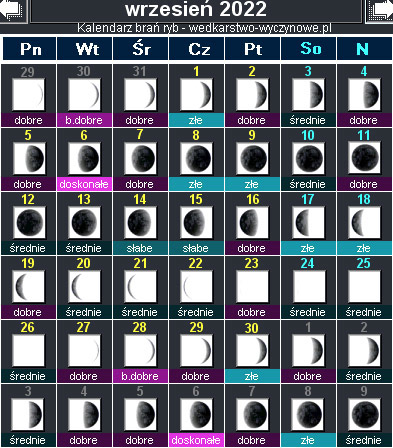Image resolution: width=393 pixels, height=448 pixels.
Task: Click 'b.dobre' label under September 28
Action: [140, 376]
